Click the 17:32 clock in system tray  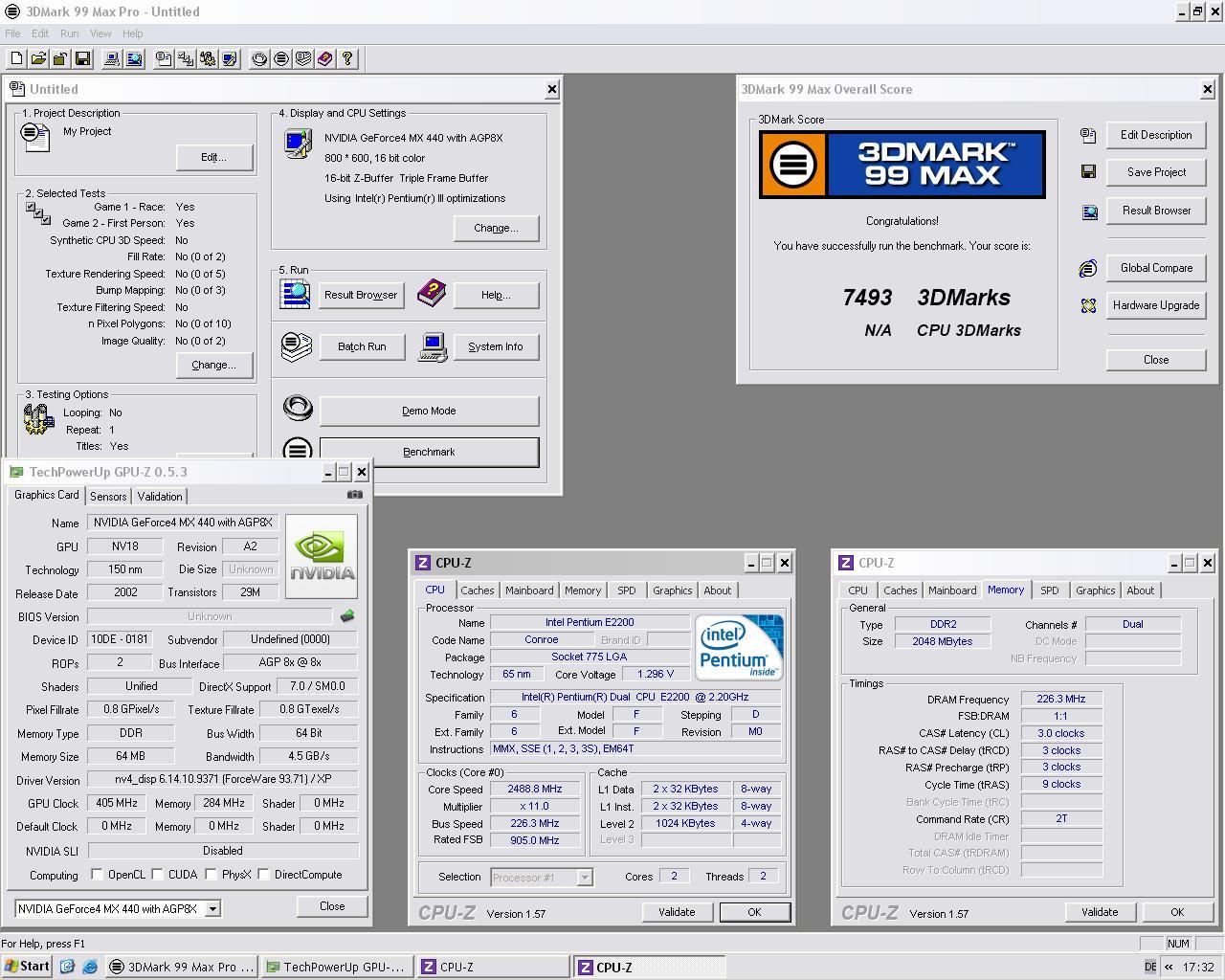click(x=1198, y=967)
